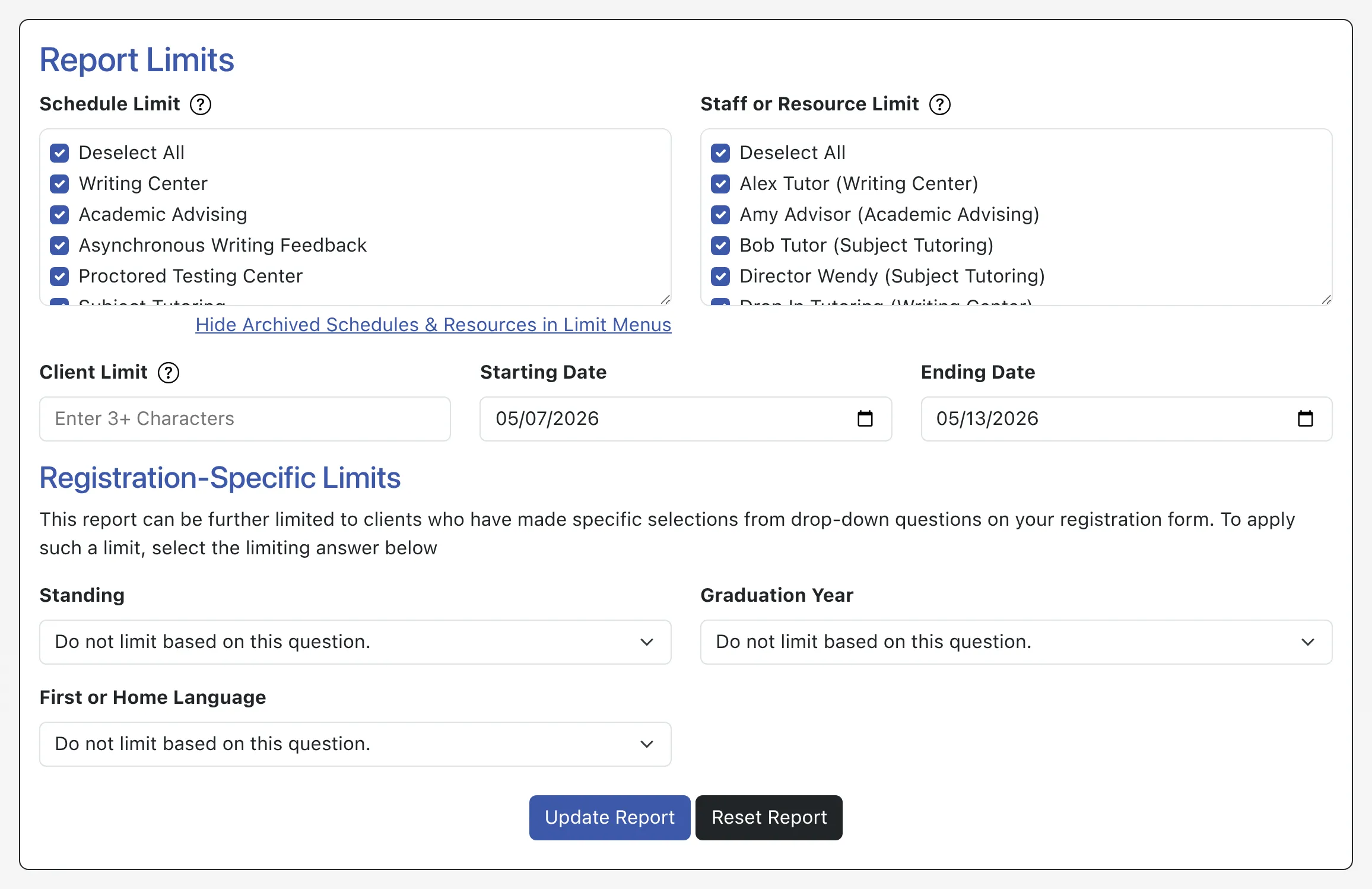Image resolution: width=1372 pixels, height=889 pixels.
Task: Uncheck Writing Center schedule checkbox
Action: (59, 184)
